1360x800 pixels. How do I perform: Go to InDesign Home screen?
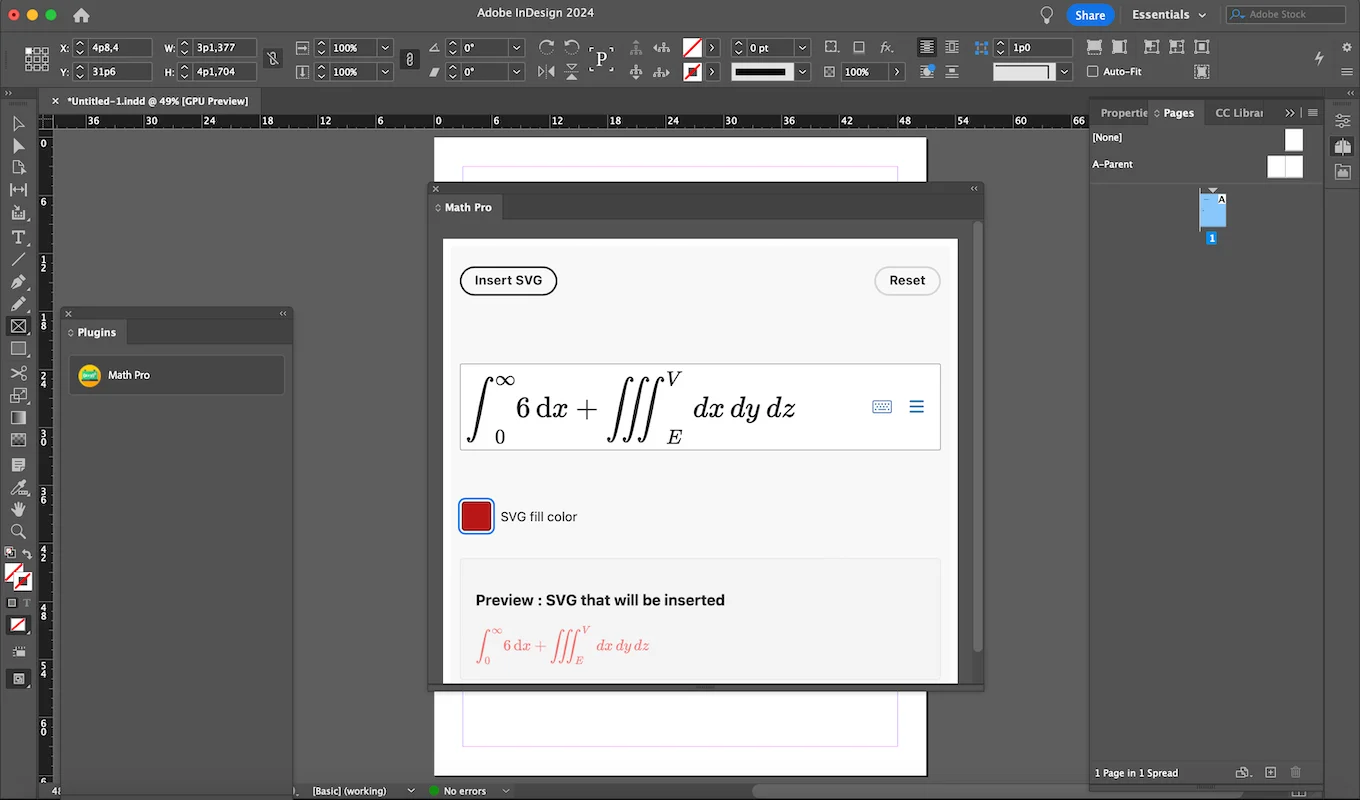(81, 15)
